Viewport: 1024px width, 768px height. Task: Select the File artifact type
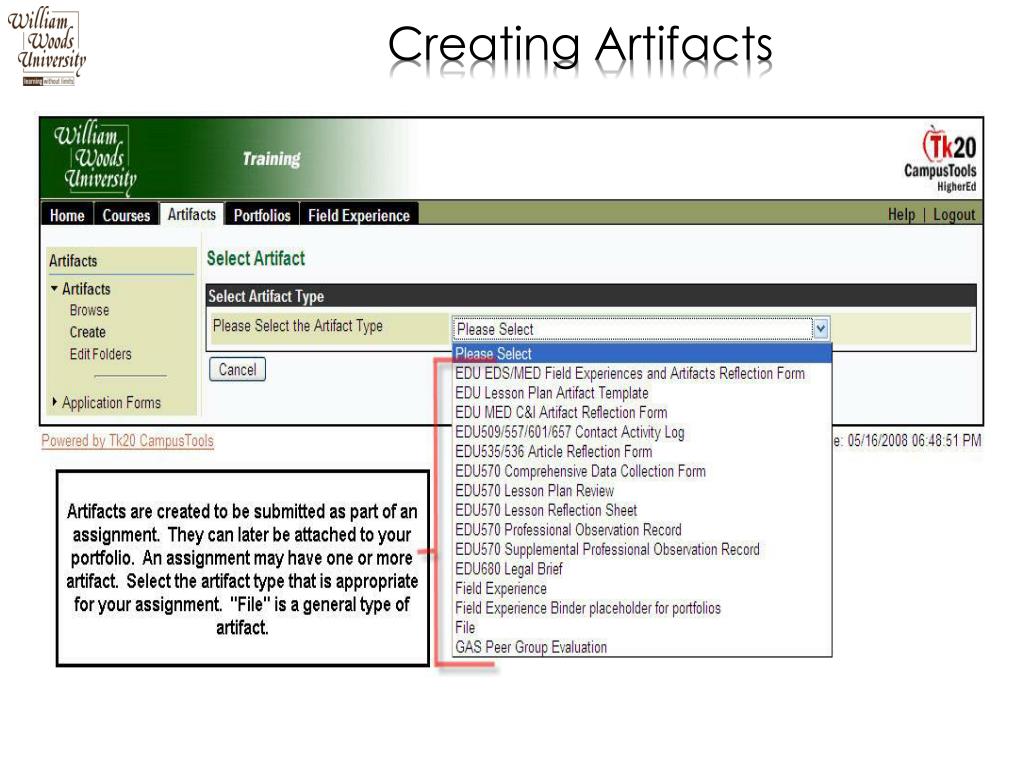(642, 628)
